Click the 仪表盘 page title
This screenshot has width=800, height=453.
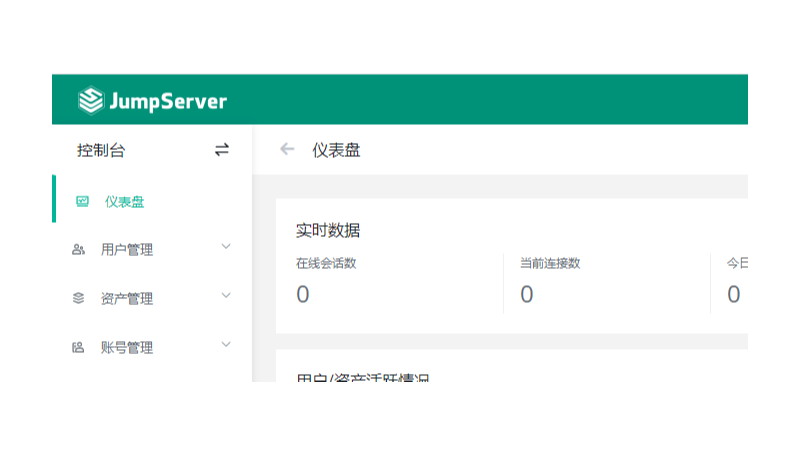tap(336, 150)
